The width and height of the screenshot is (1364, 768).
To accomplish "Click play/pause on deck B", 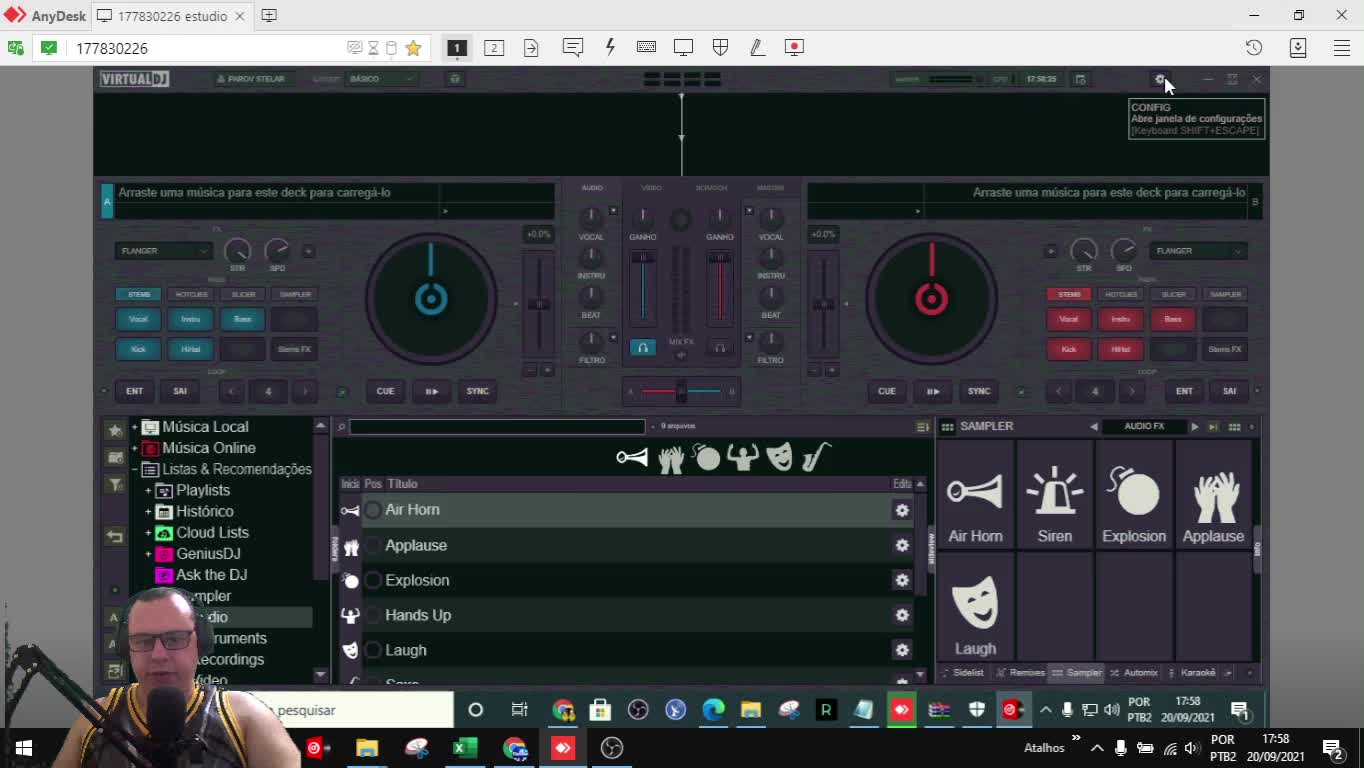I will (932, 391).
